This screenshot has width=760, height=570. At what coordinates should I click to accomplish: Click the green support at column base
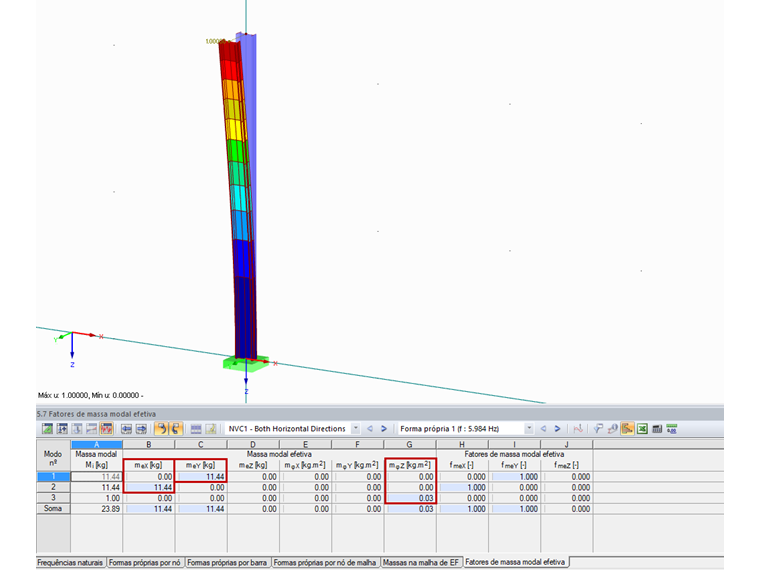click(x=245, y=363)
